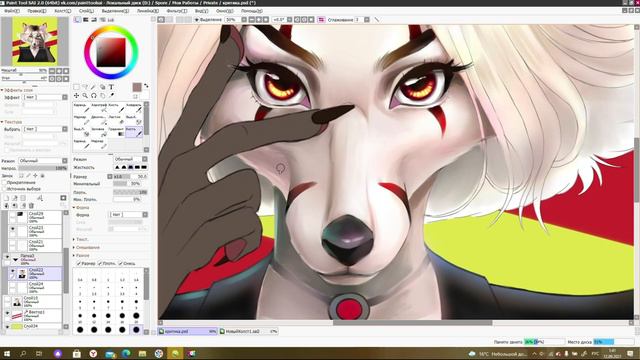The image size is (640, 360).
Task: Toggle visibility of Папка3 folder
Action: (7, 257)
